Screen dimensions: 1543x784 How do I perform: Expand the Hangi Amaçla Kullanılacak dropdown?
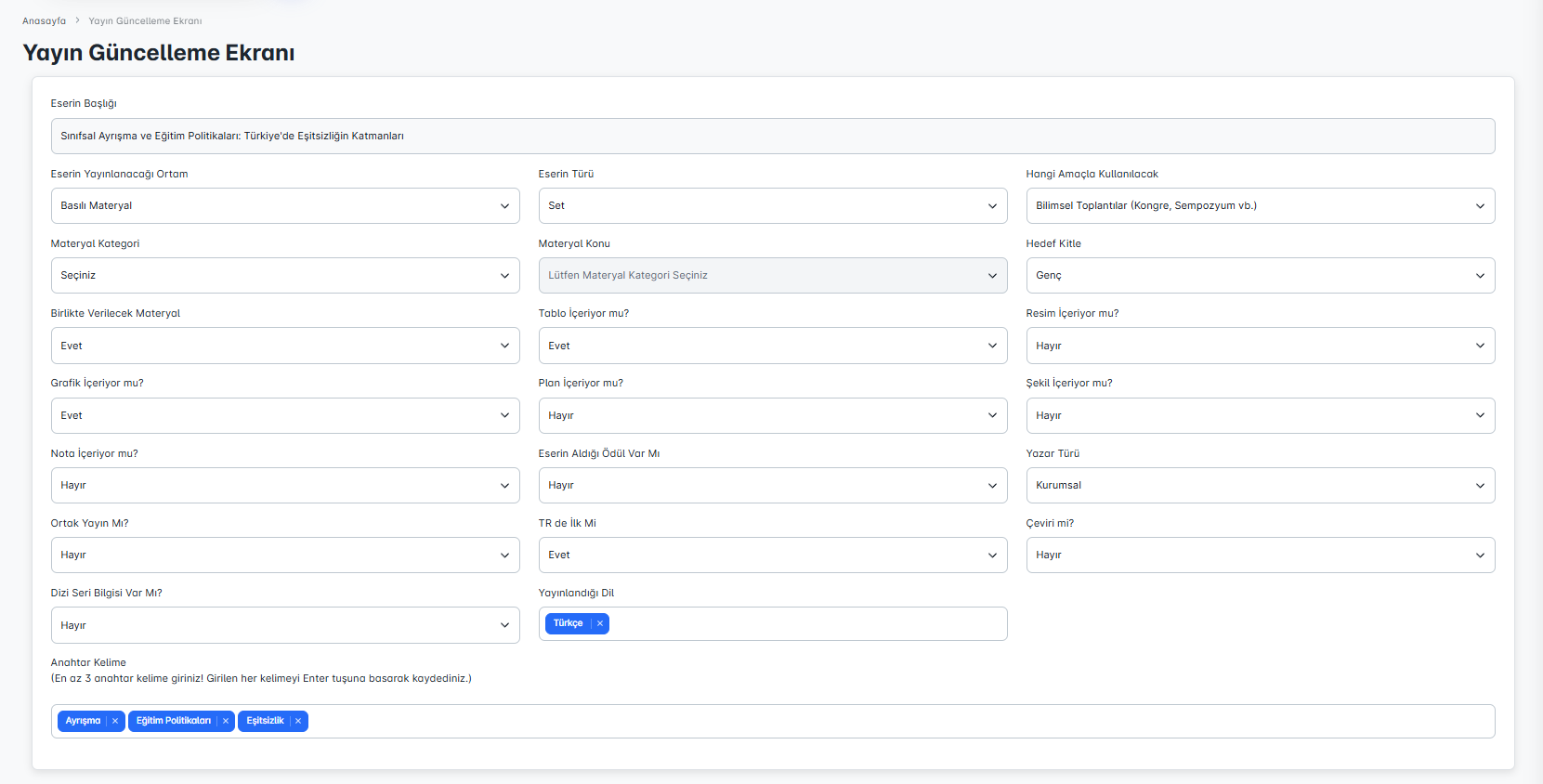pyautogui.click(x=1260, y=206)
